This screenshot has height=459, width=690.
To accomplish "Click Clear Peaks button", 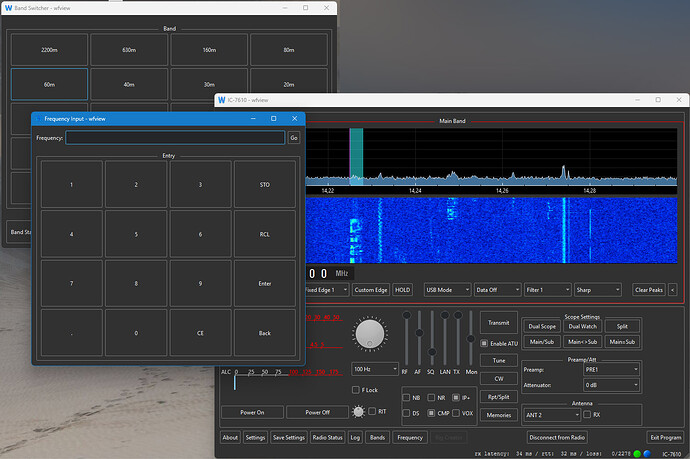I will (x=649, y=290).
